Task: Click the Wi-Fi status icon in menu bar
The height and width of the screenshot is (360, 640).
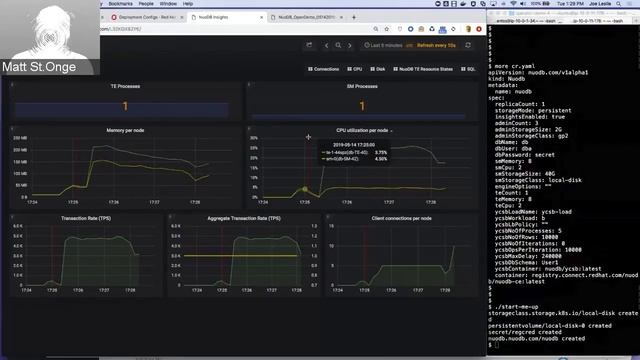Action: coord(513,4)
